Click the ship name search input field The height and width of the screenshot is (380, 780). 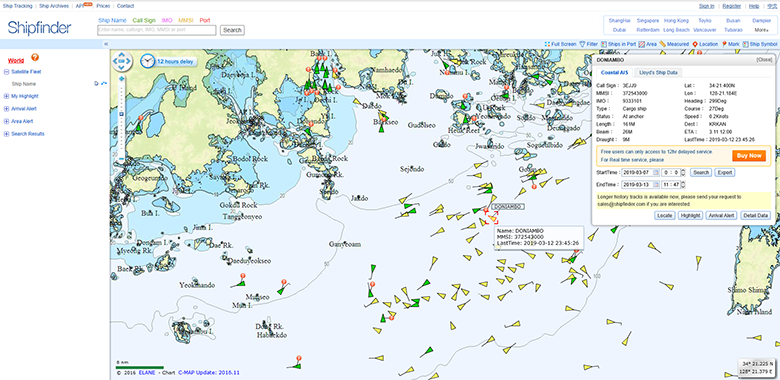click(157, 30)
